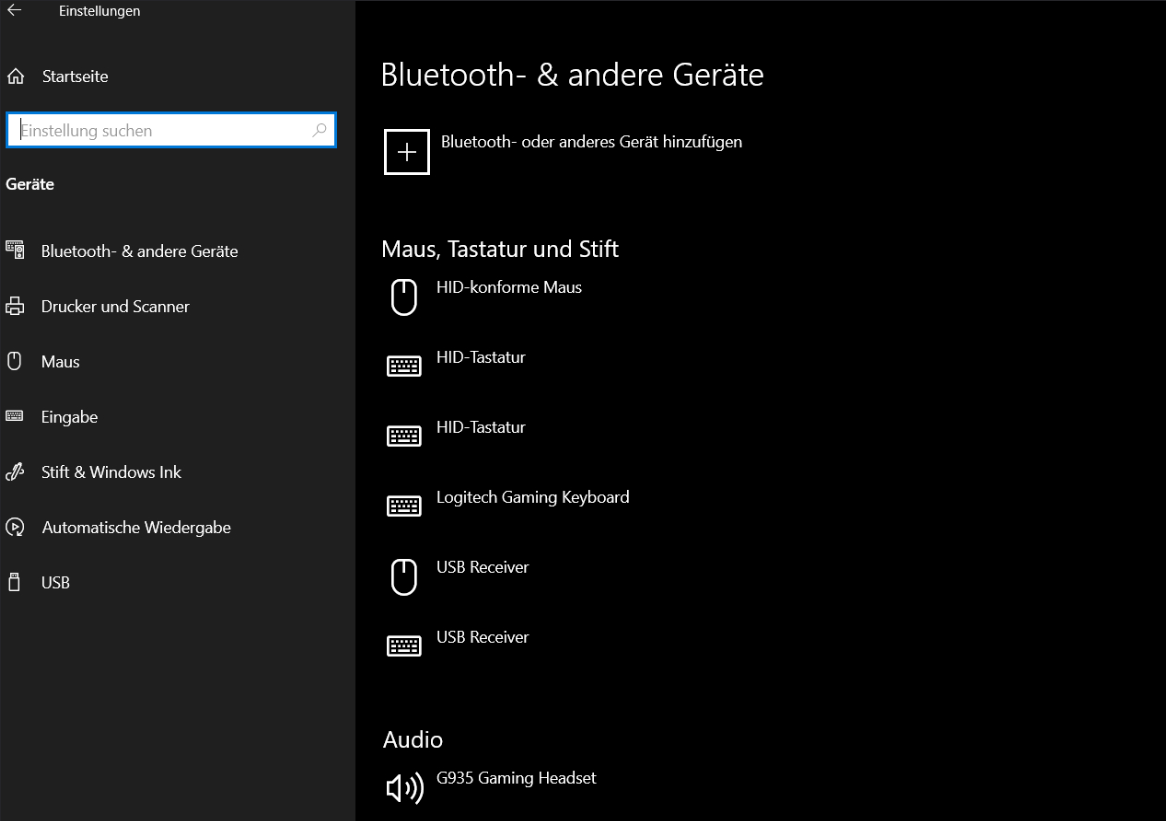This screenshot has width=1166, height=821.
Task: Select the Startseite home icon
Action: 15,76
